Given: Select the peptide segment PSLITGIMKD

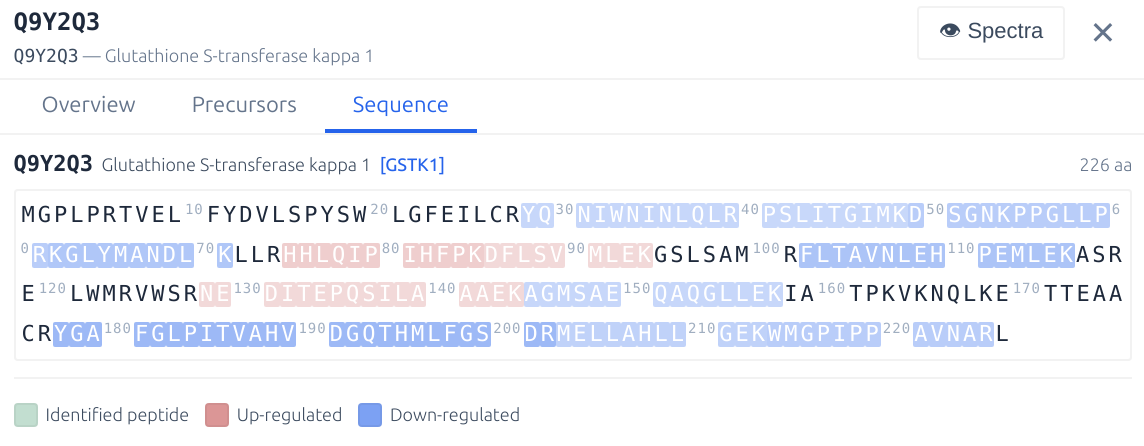Looking at the screenshot, I should tap(842, 214).
